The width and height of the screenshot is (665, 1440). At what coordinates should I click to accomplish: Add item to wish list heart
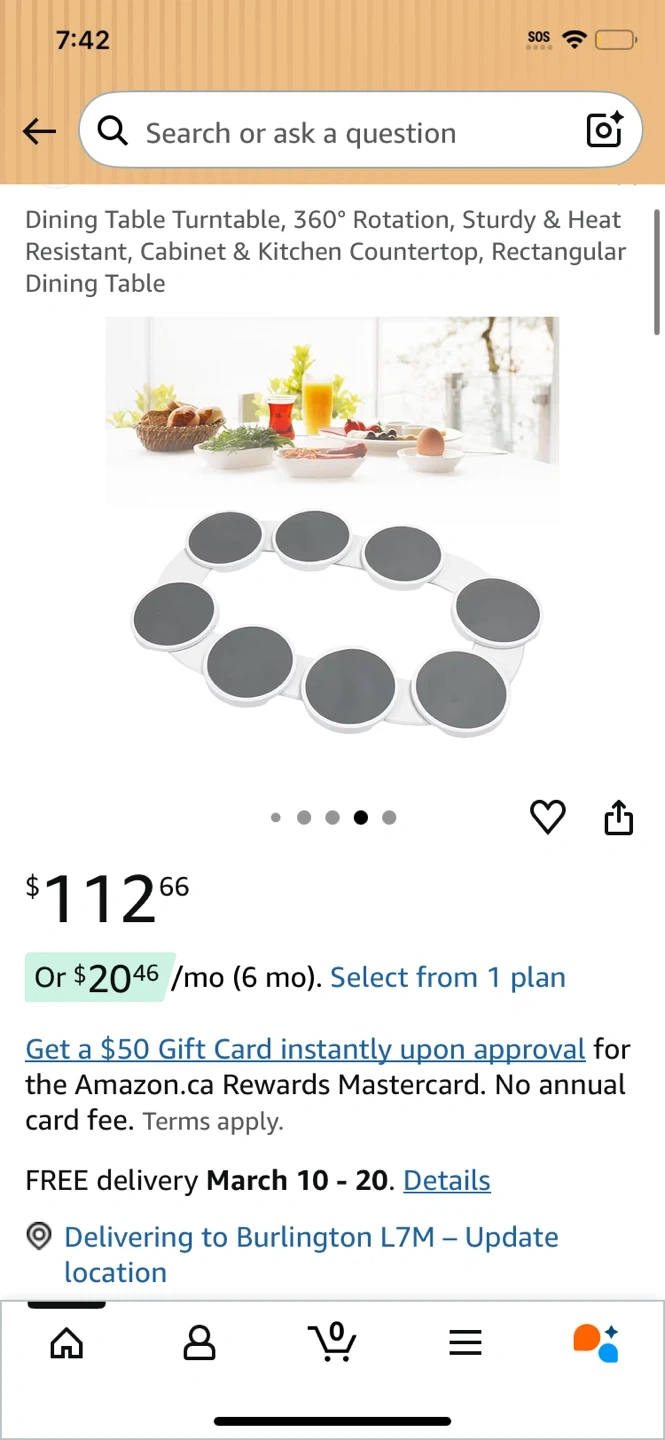coord(547,817)
